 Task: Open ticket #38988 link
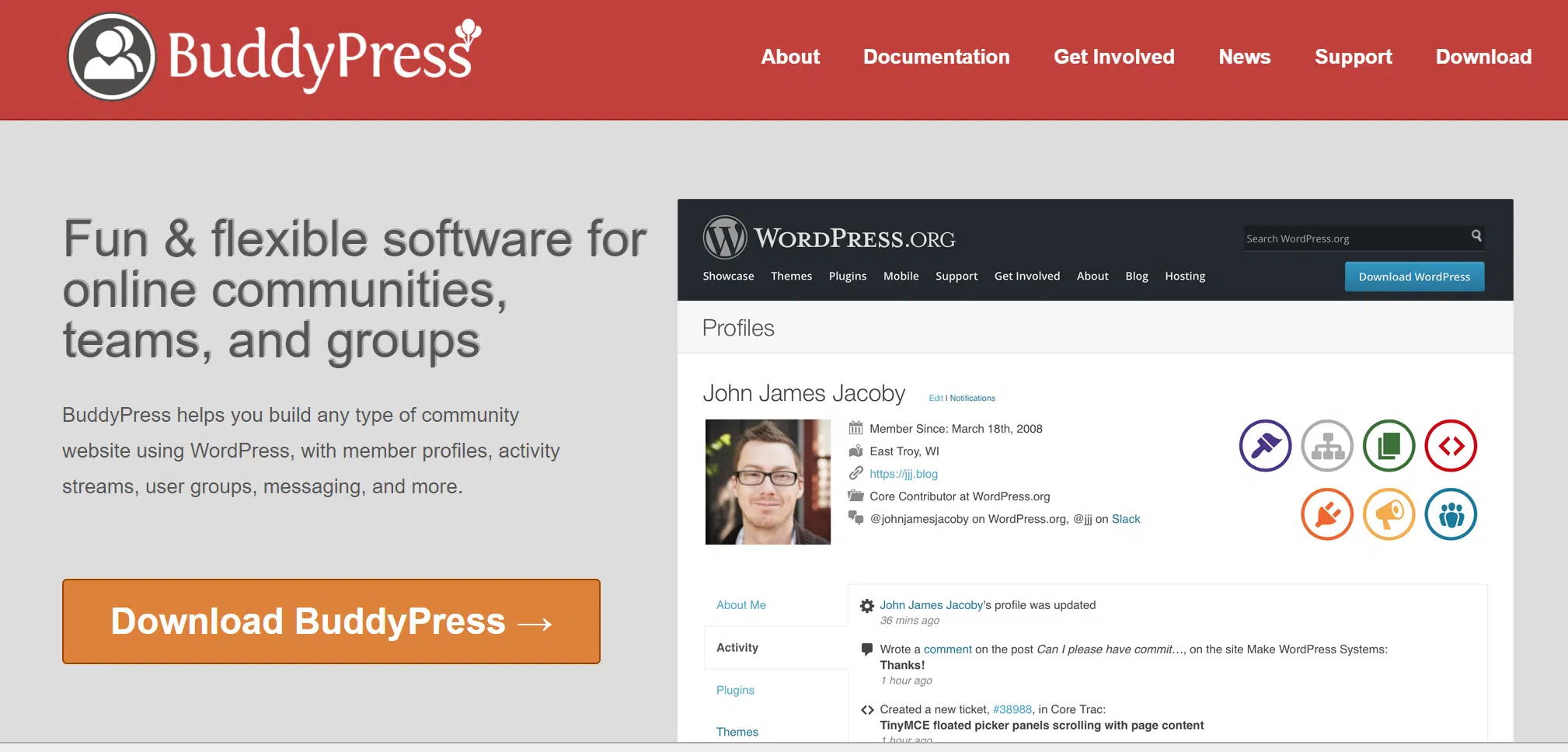(x=1012, y=709)
